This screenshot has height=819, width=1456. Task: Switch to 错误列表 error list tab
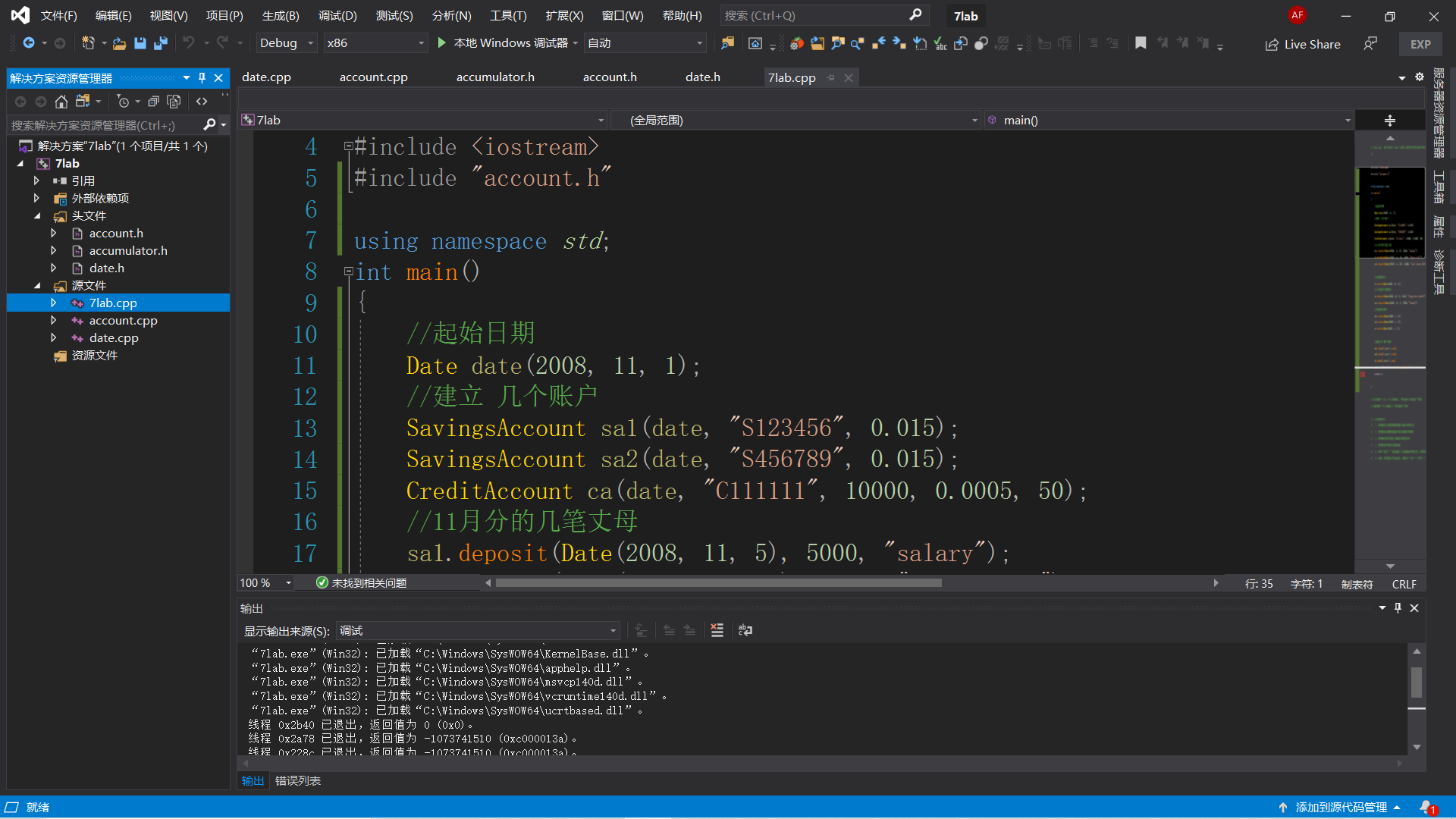(297, 780)
